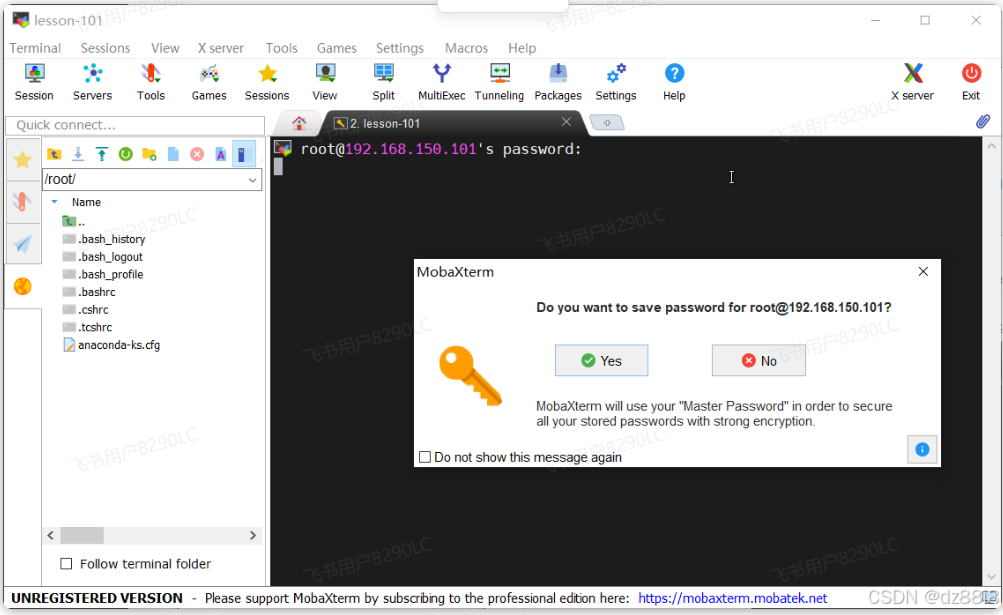Click go to parent folder icon
This screenshot has height=615, width=1003.
click(54, 154)
